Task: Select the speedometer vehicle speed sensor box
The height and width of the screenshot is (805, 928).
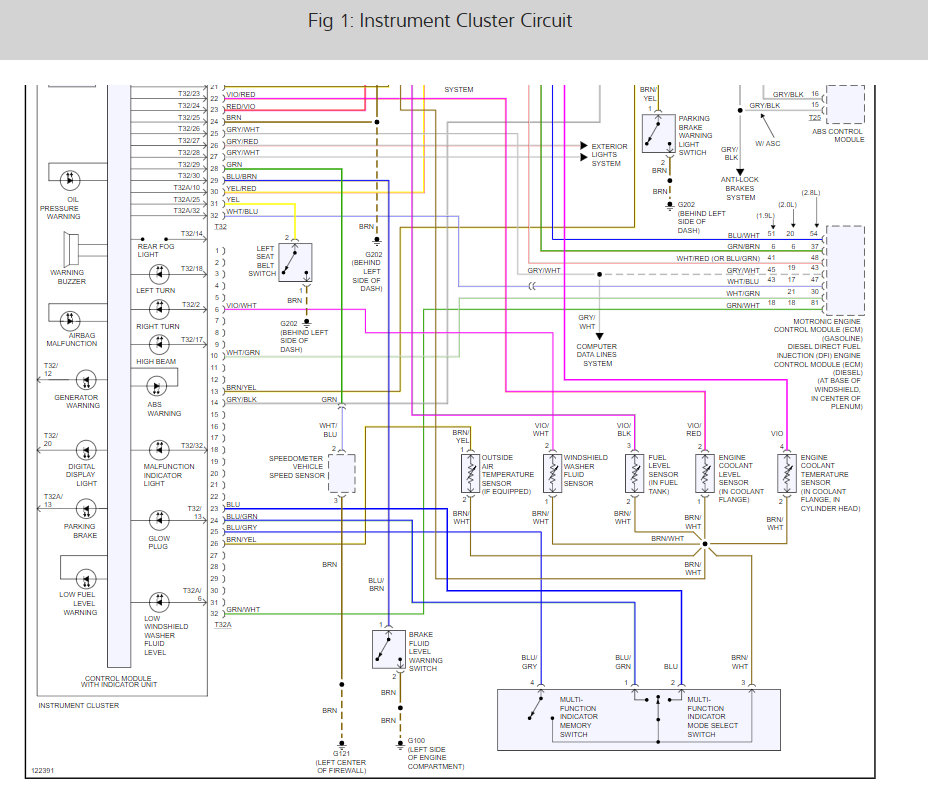Action: 341,474
